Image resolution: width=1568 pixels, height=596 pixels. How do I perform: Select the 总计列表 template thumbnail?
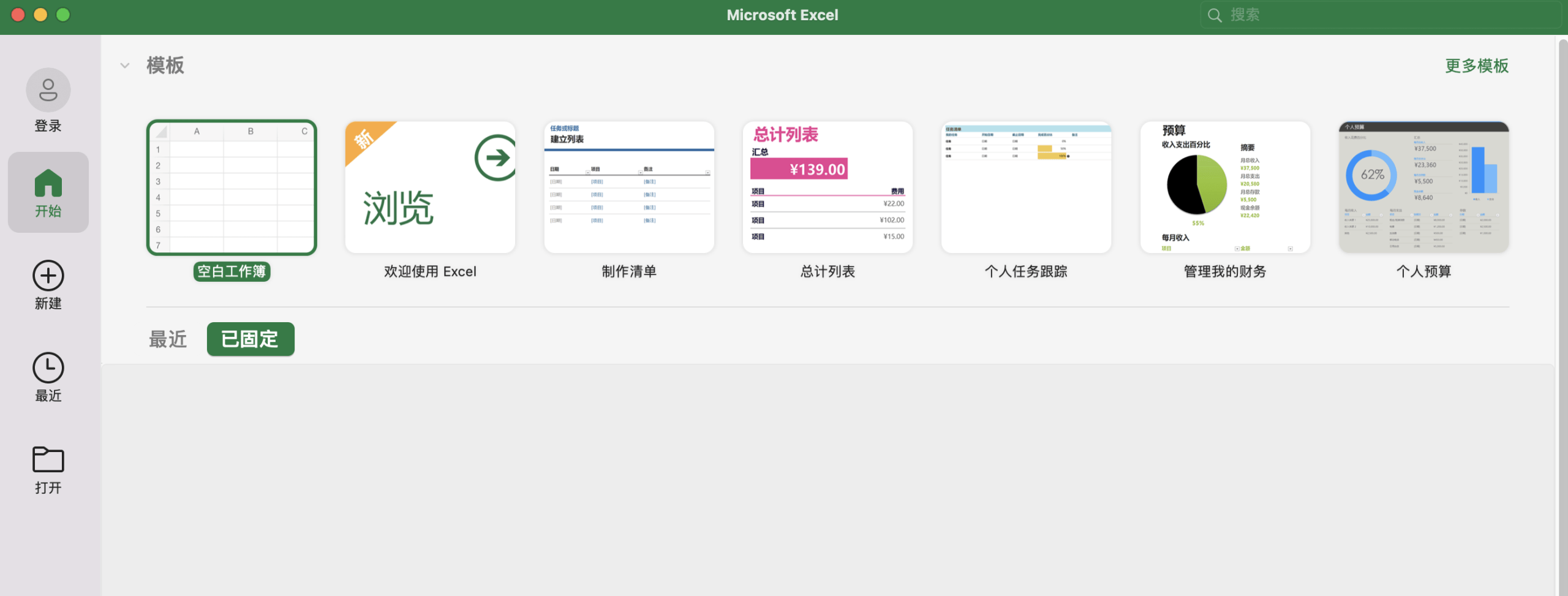(x=827, y=187)
